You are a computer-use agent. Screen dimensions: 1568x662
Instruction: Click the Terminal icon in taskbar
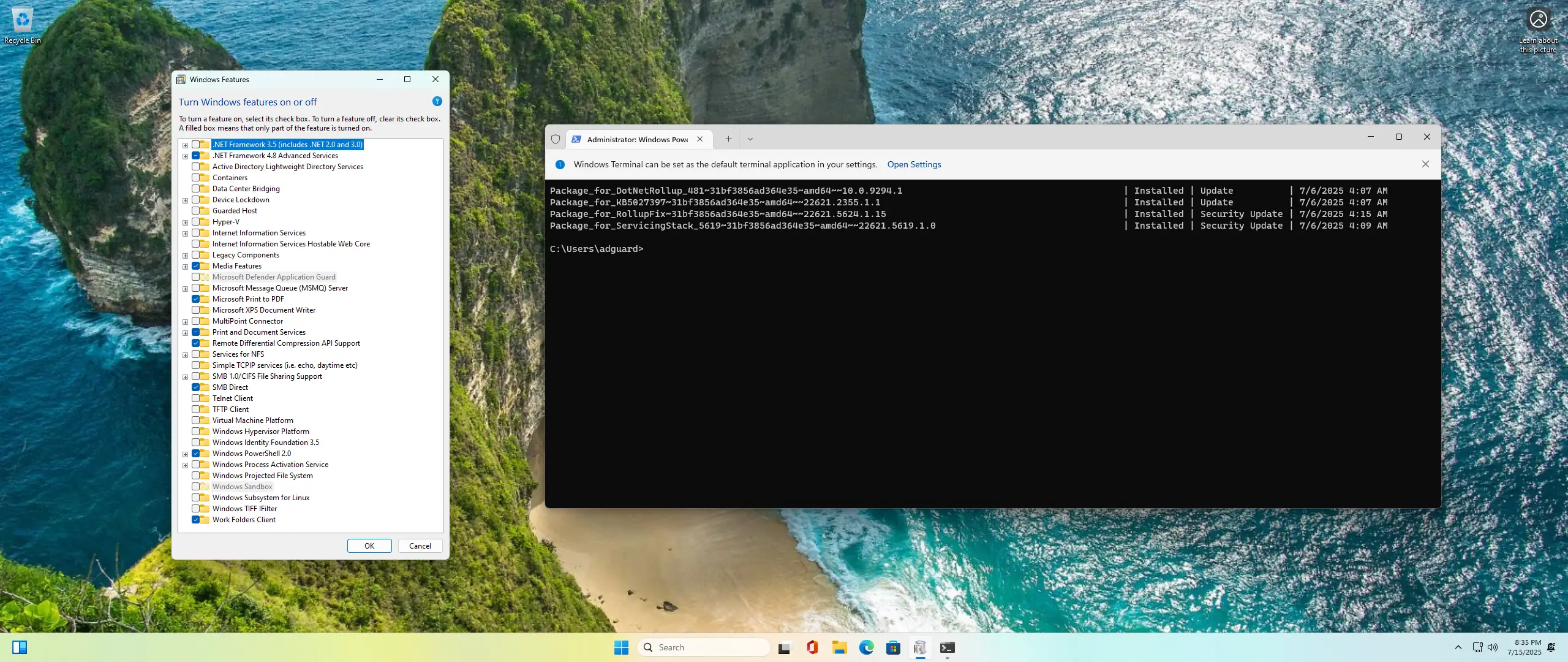pyautogui.click(x=947, y=647)
